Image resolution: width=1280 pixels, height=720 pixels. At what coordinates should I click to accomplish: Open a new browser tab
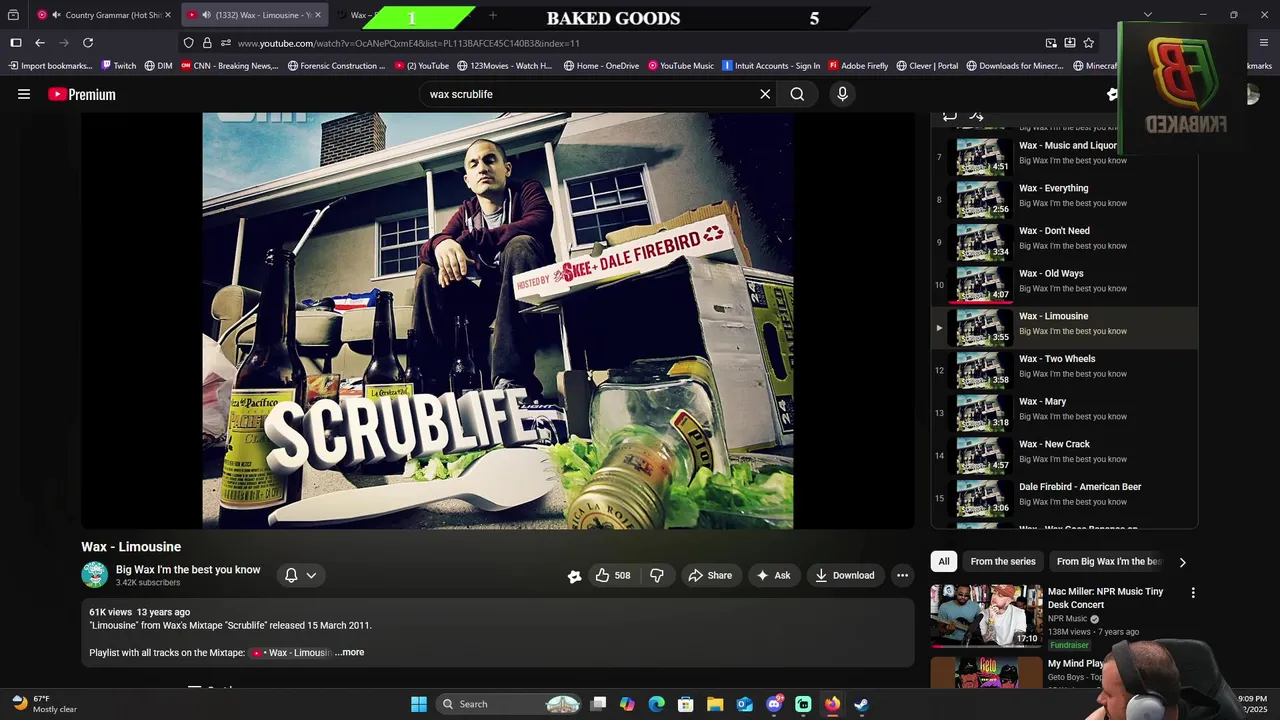tap(493, 15)
